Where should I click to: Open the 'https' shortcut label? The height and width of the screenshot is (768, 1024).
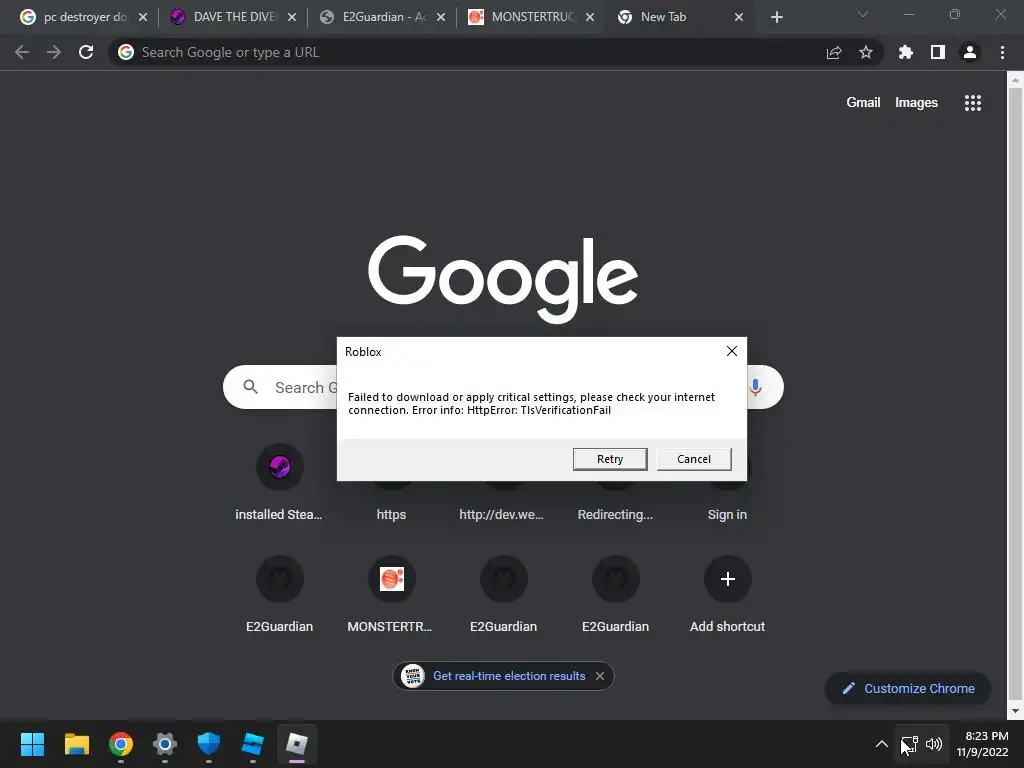coord(391,515)
